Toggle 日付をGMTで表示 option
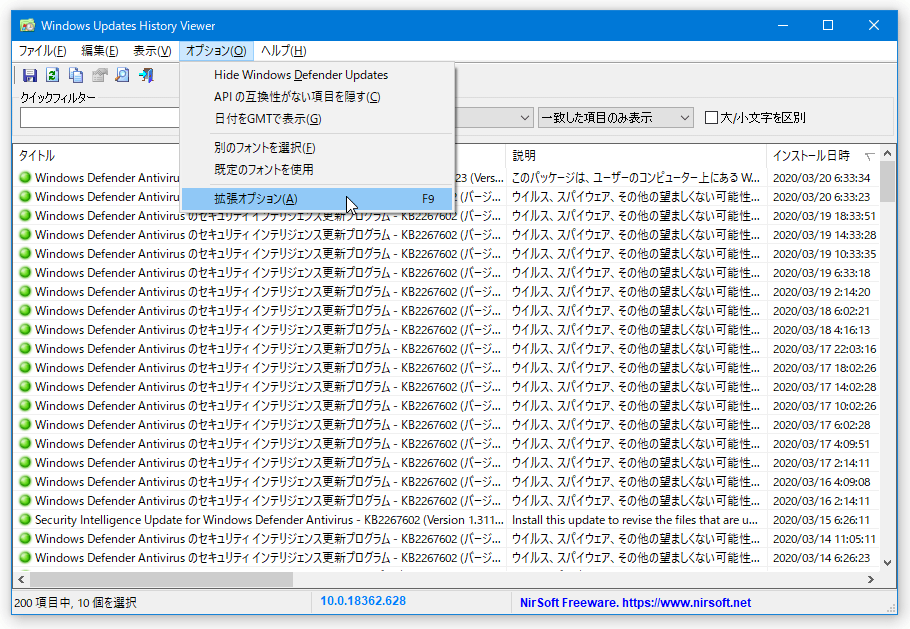 pyautogui.click(x=316, y=119)
